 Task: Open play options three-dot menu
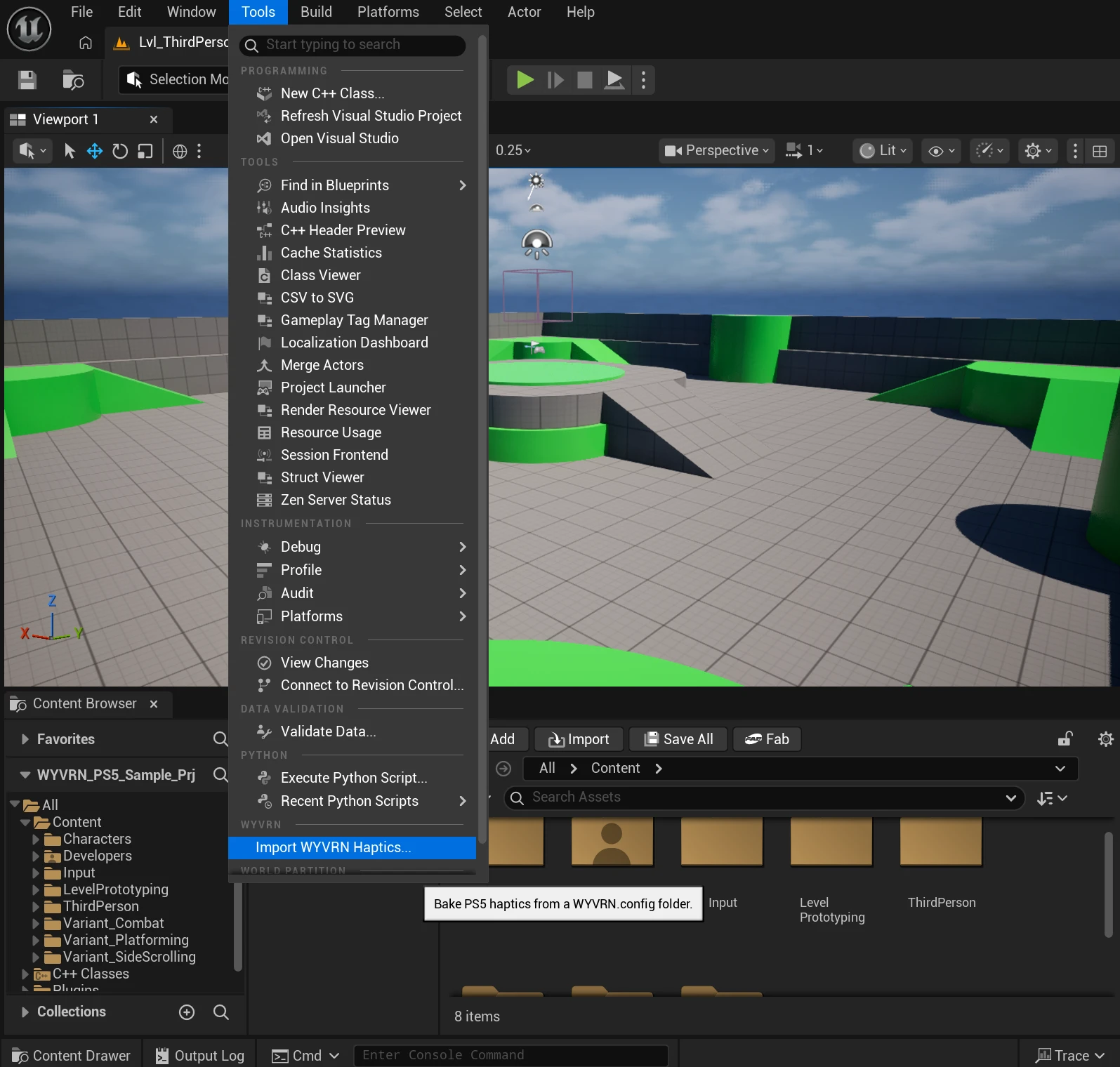click(643, 80)
